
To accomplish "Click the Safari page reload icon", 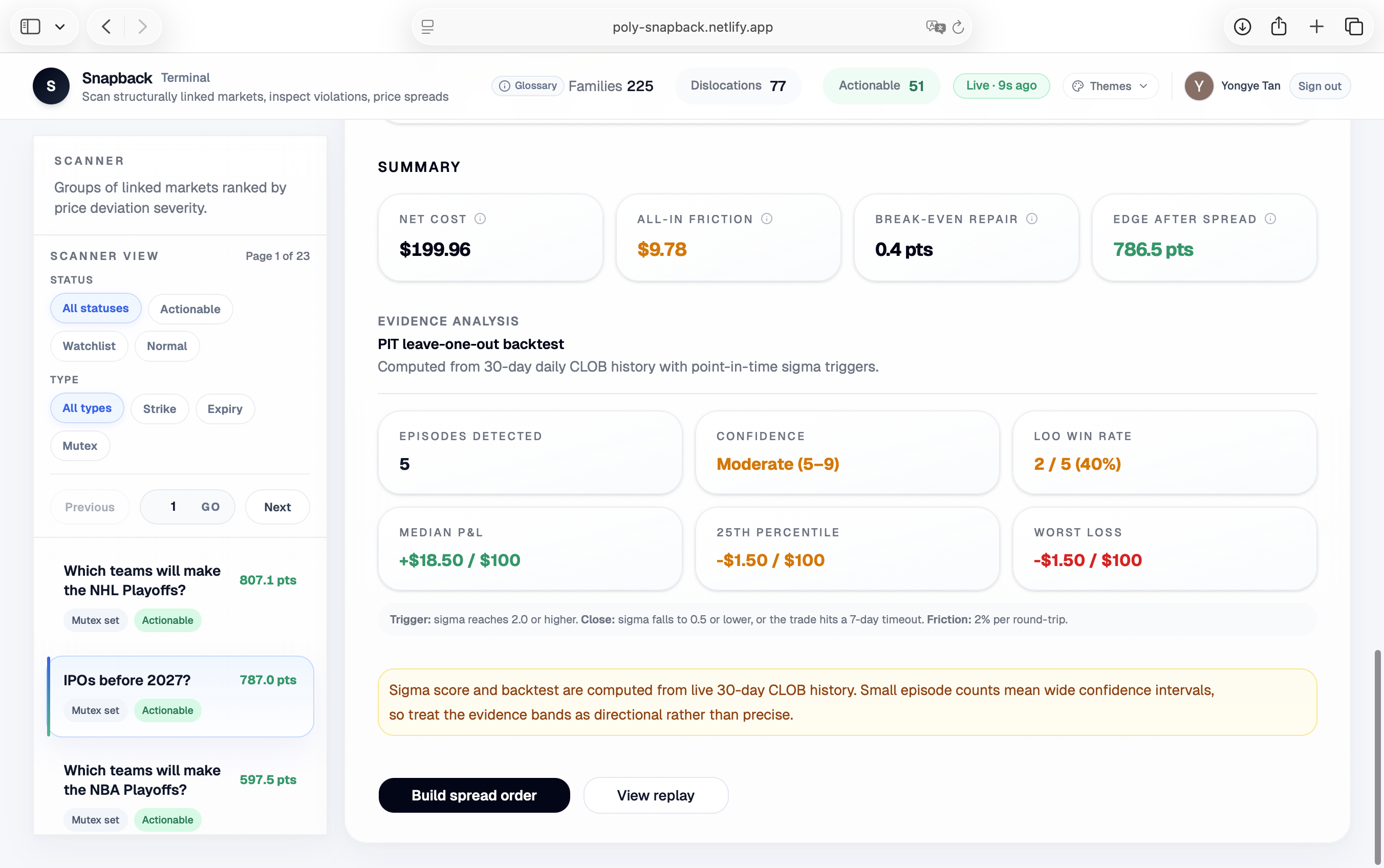I will click(x=958, y=27).
